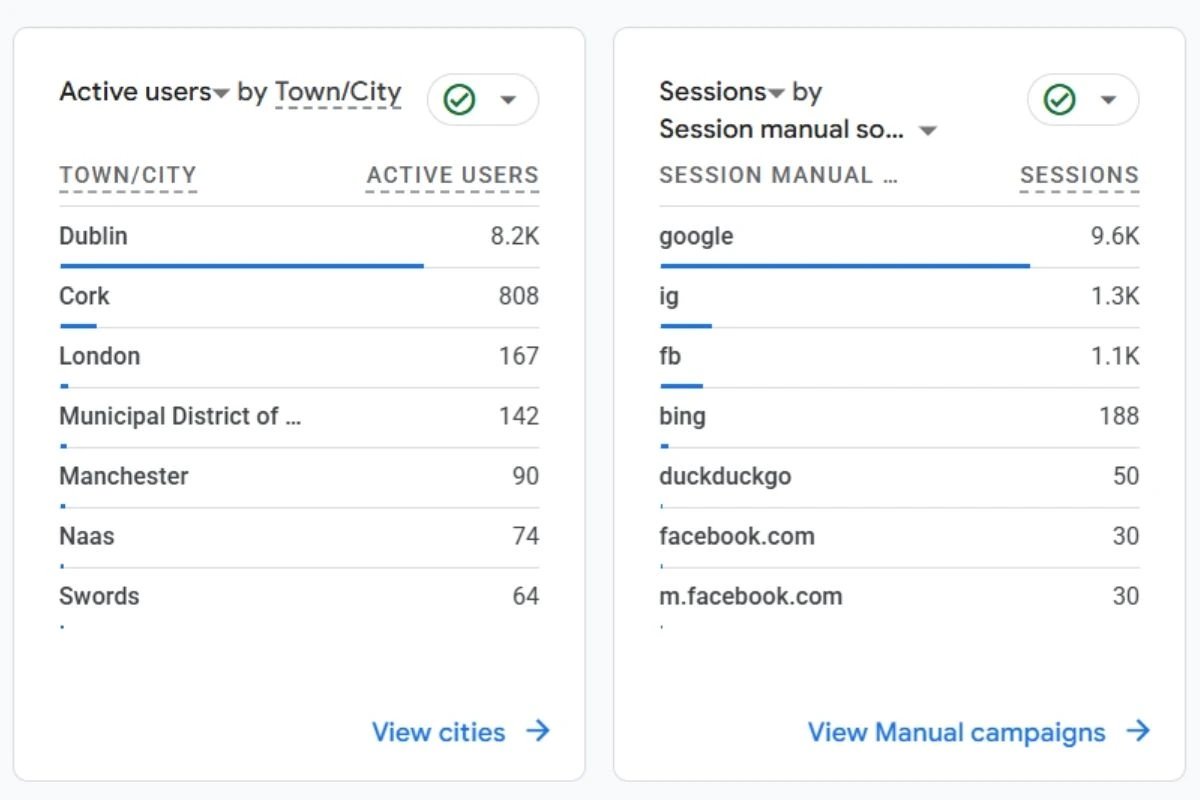Viewport: 1200px width, 800px height.
Task: Select the facebook.com source row
Action: pos(899,538)
